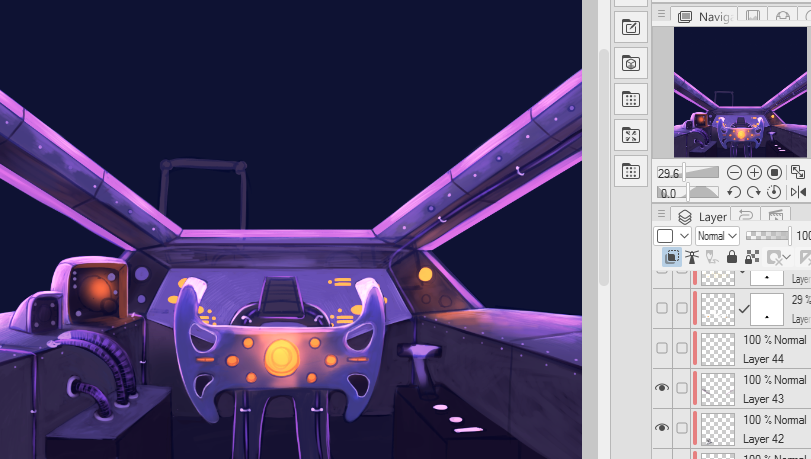811x459 pixels.
Task: Adjust the layer opacity slider
Action: [768, 236]
